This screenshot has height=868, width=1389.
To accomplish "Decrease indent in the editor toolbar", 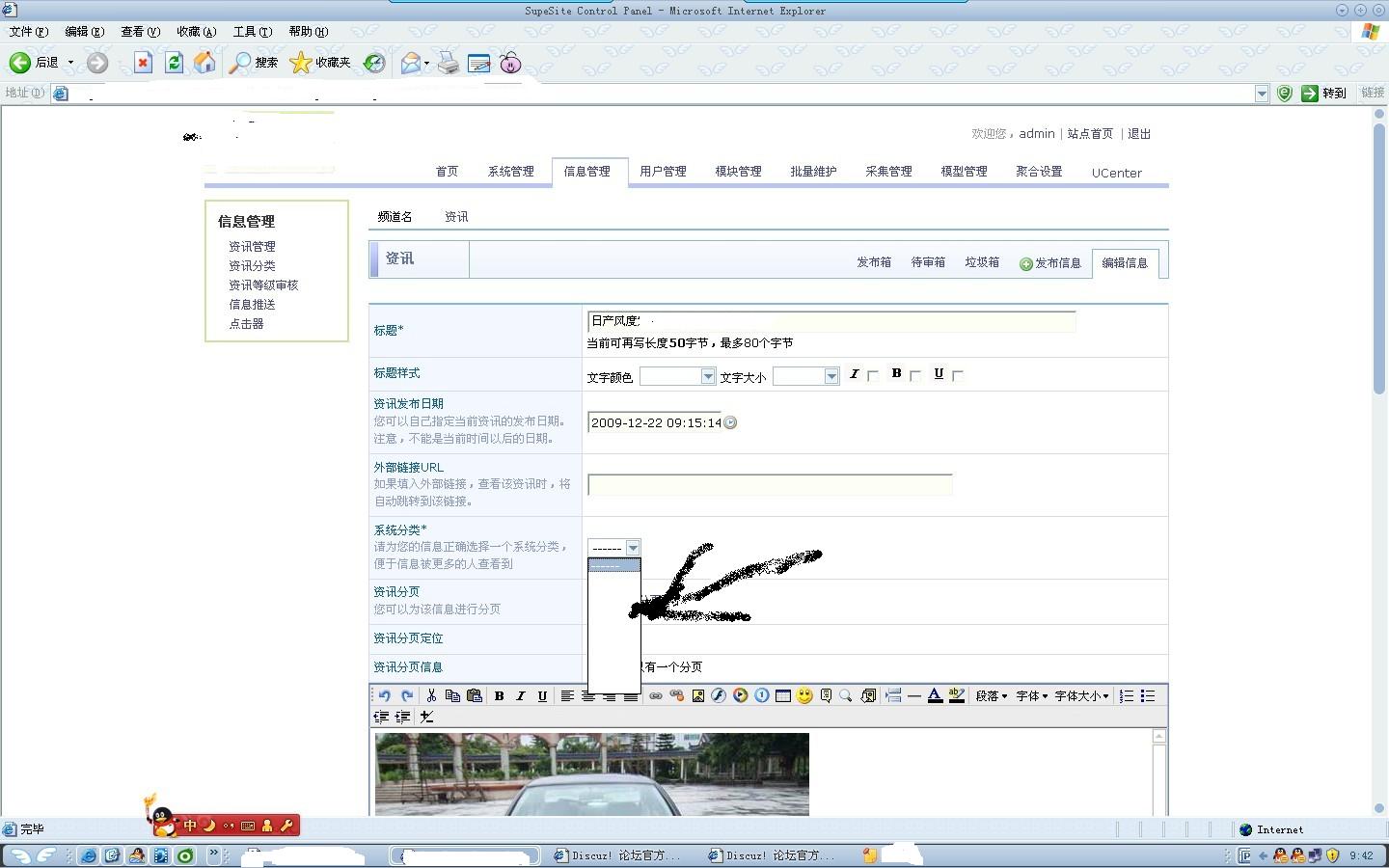I will (381, 717).
